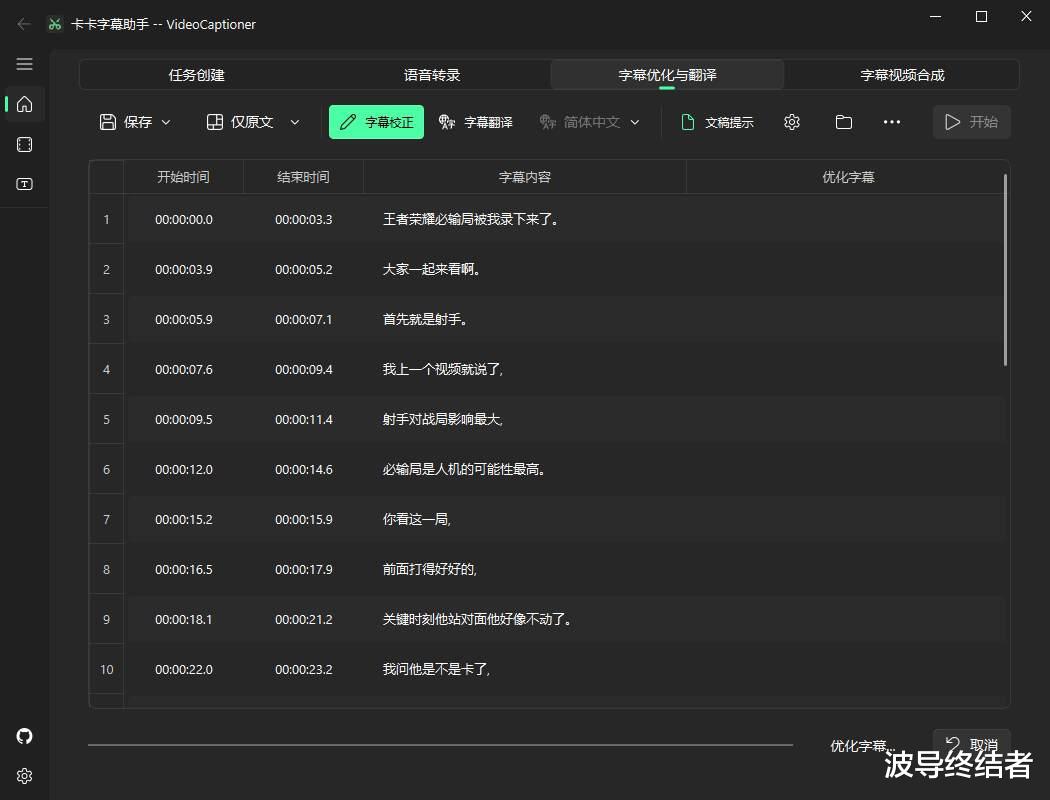Select subtitle text 首先就是射手
Image resolution: width=1050 pixels, height=800 pixels.
point(425,319)
